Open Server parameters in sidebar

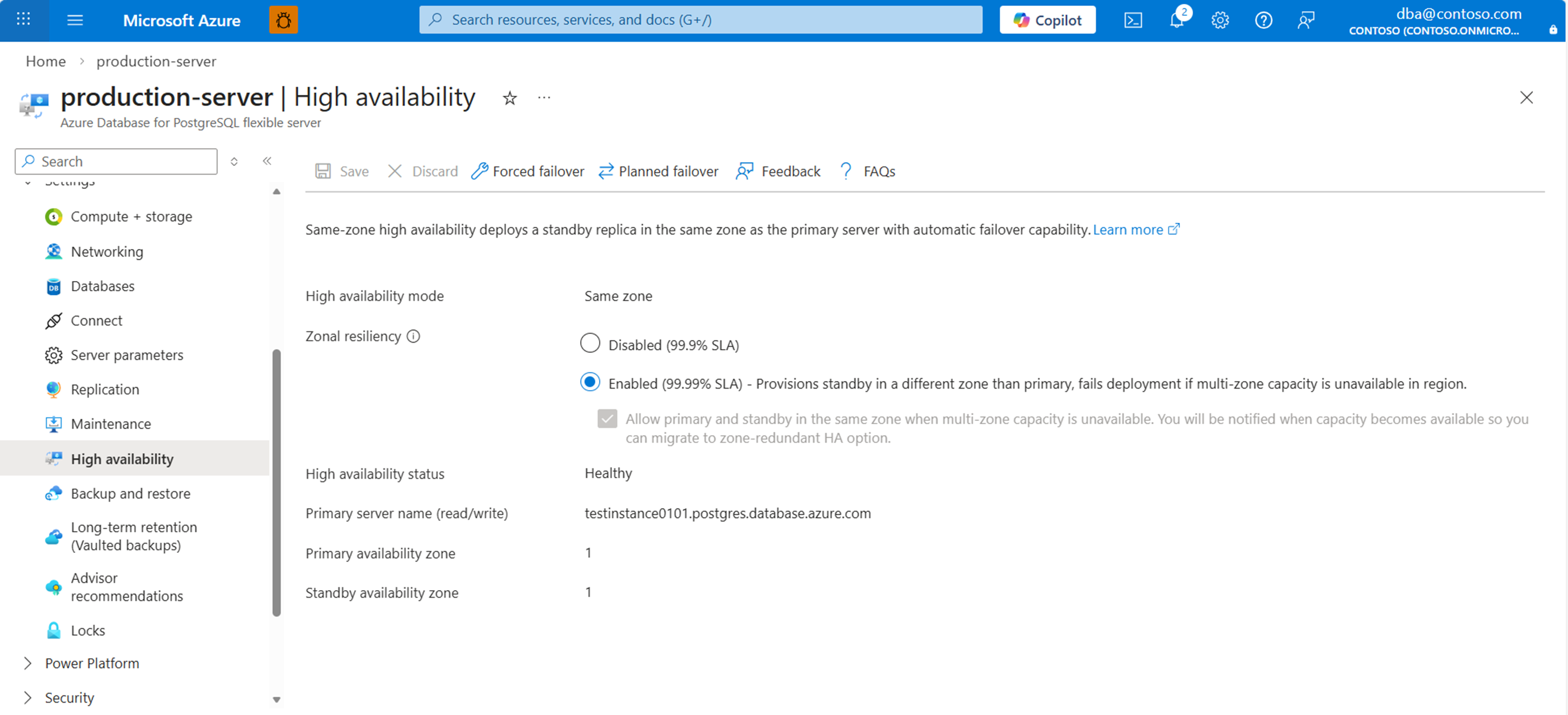[127, 355]
